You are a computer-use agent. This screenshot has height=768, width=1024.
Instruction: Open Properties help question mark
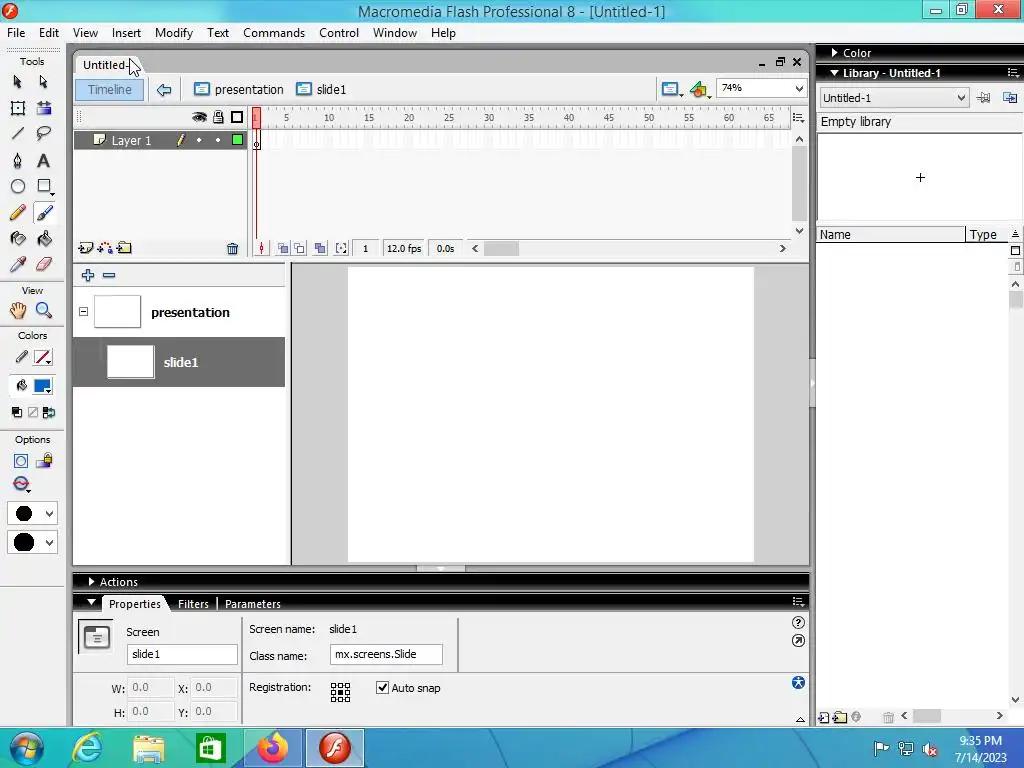(x=798, y=623)
